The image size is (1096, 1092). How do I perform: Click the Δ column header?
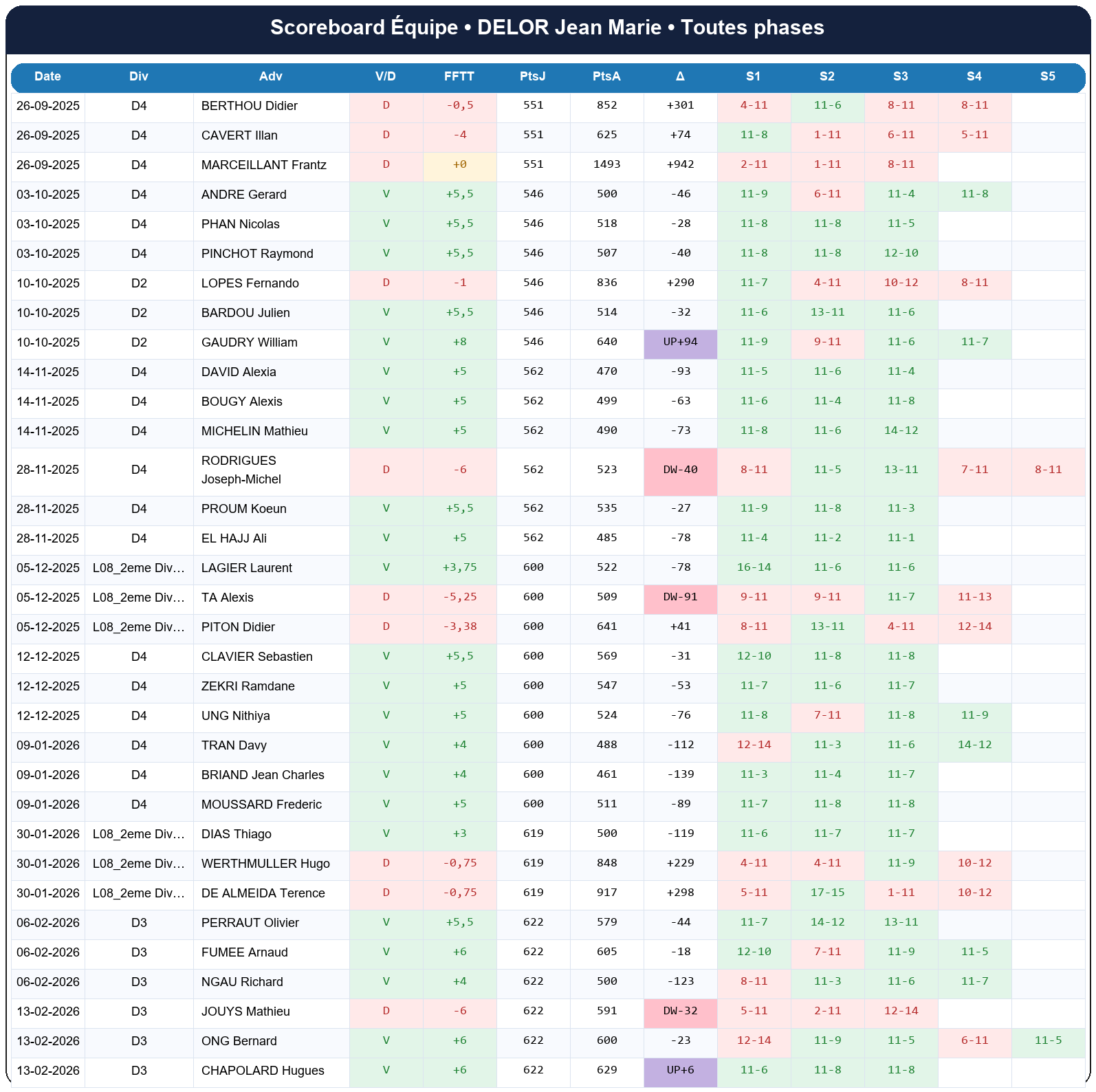(679, 76)
